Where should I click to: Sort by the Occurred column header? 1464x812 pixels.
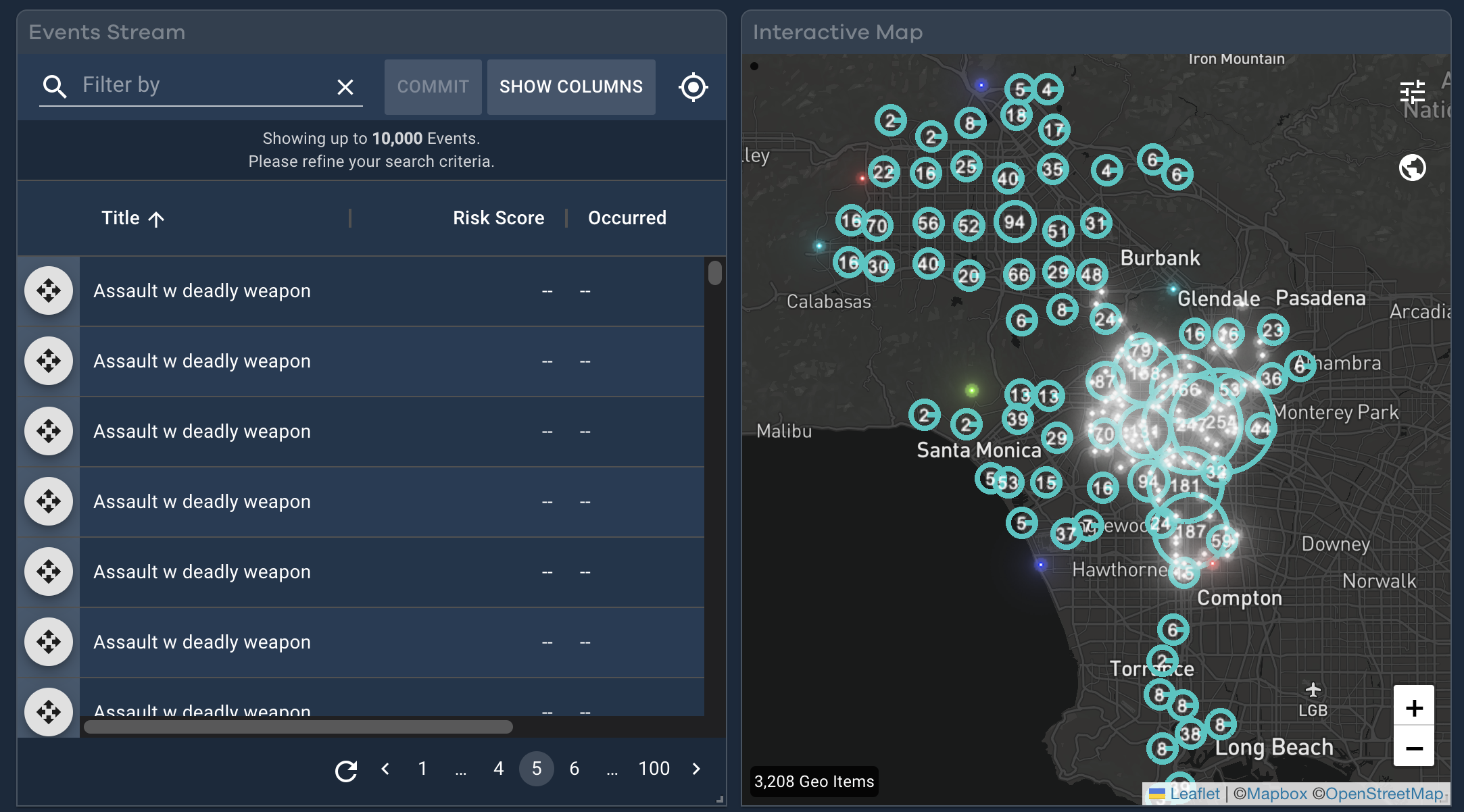click(627, 218)
